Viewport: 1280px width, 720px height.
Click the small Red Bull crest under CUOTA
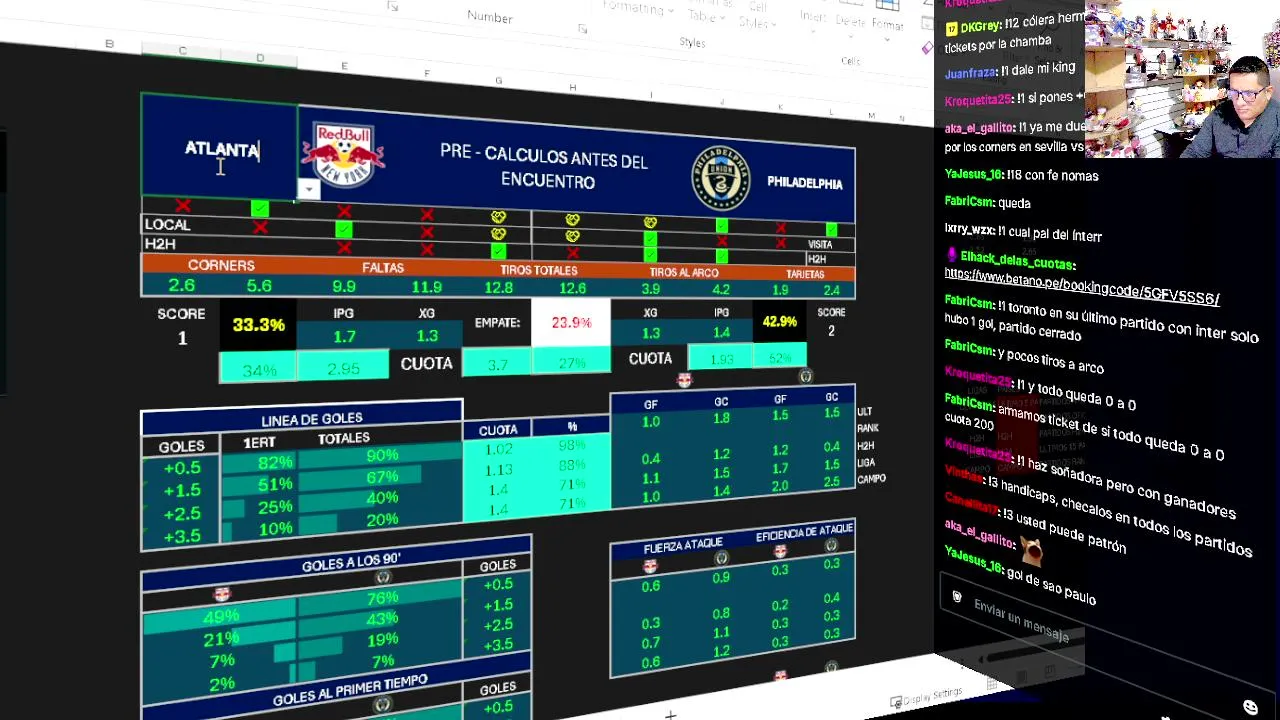click(684, 380)
